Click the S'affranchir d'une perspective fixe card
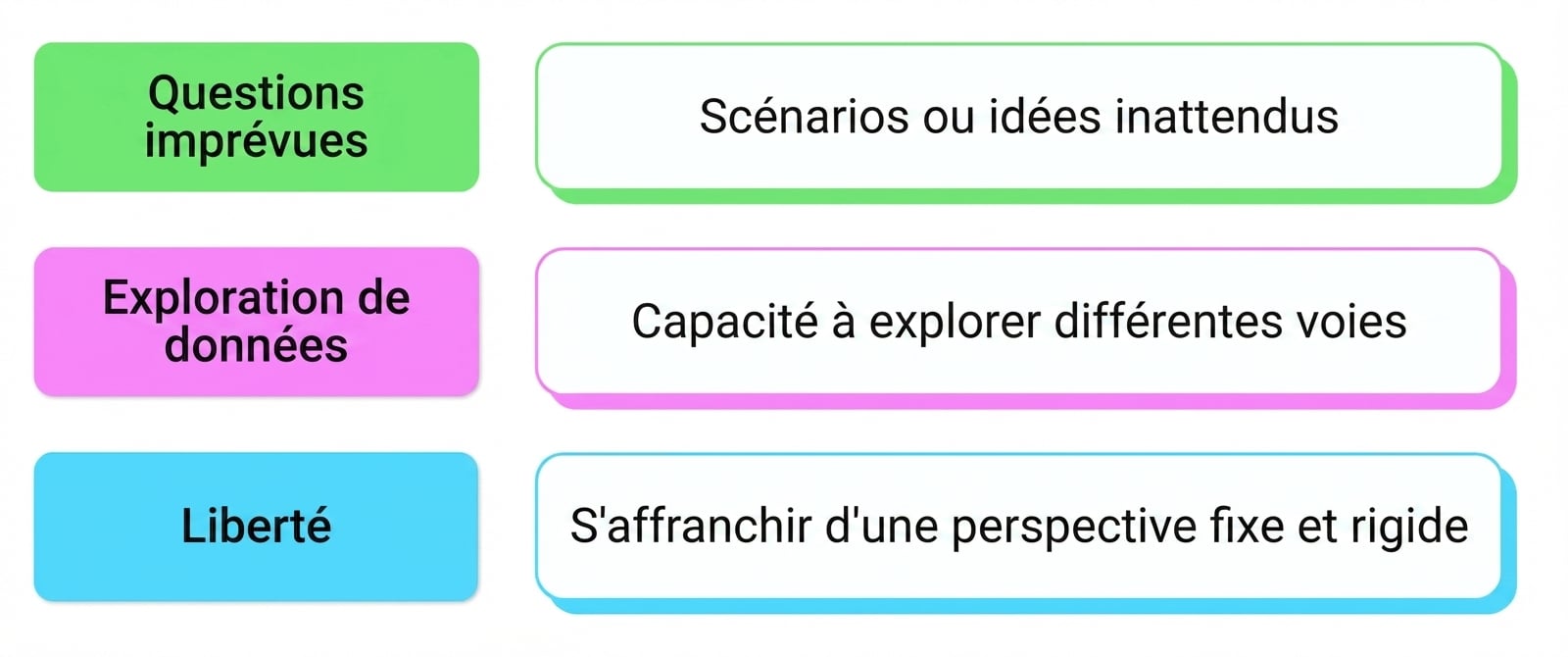Image resolution: width=1568 pixels, height=657 pixels. click(x=1019, y=526)
